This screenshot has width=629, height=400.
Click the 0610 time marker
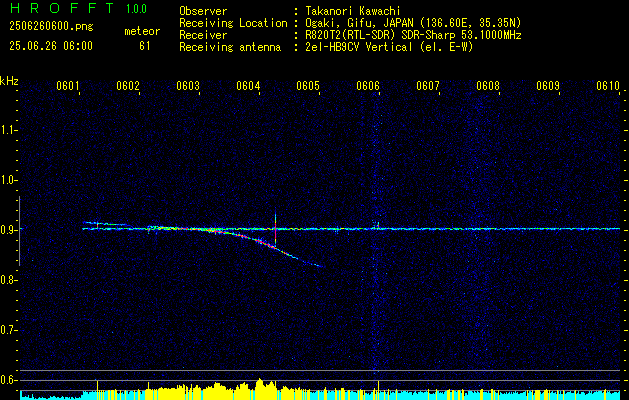coord(608,86)
